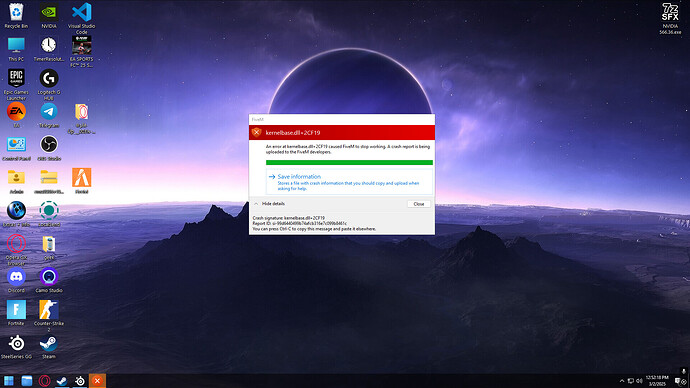Select the SteelSeries GG desktop icon

click(x=16, y=347)
